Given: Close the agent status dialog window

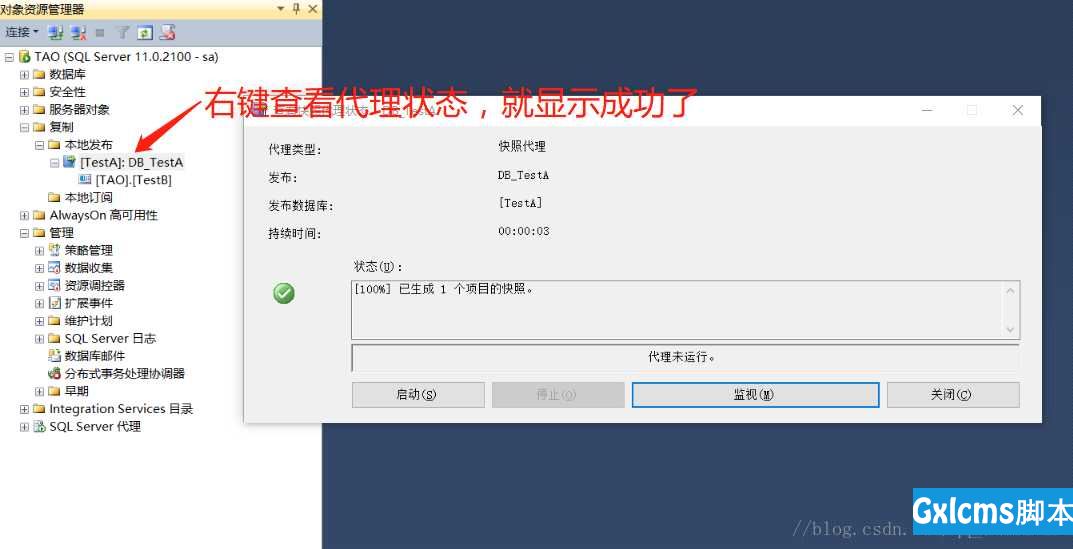Looking at the screenshot, I should click(1018, 110).
